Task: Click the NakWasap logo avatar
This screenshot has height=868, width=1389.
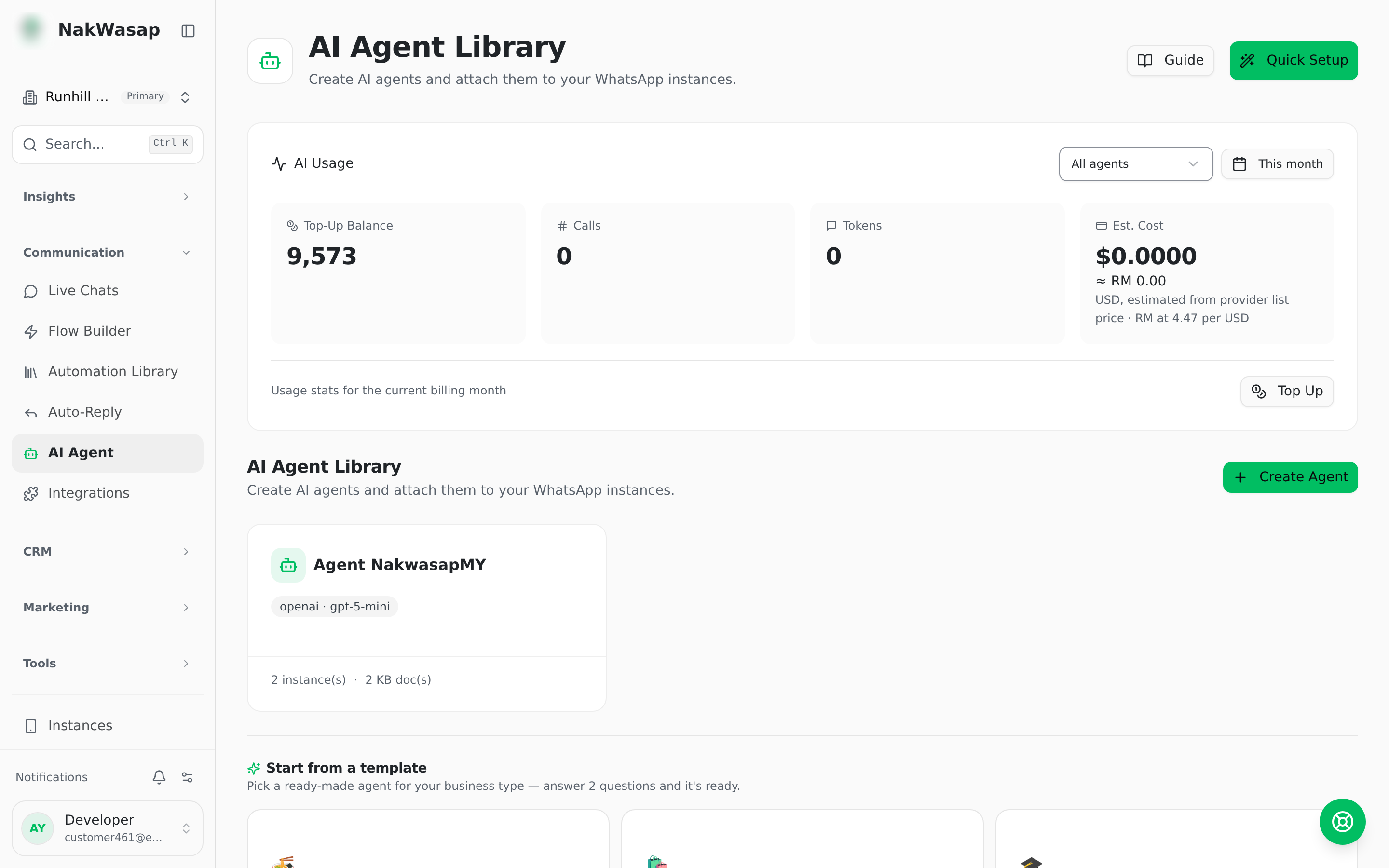Action: (x=31, y=29)
